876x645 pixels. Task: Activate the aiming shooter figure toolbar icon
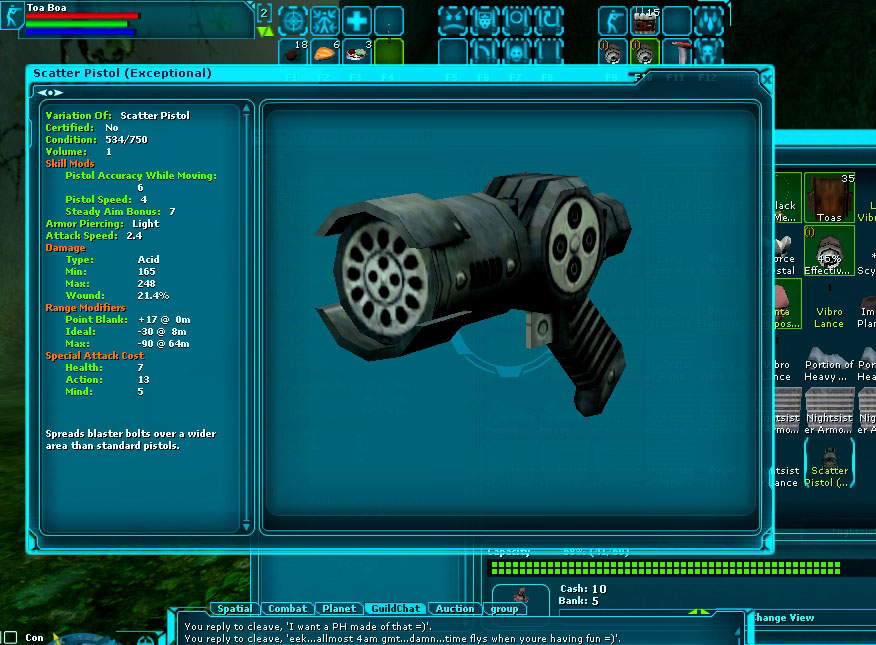(x=613, y=20)
